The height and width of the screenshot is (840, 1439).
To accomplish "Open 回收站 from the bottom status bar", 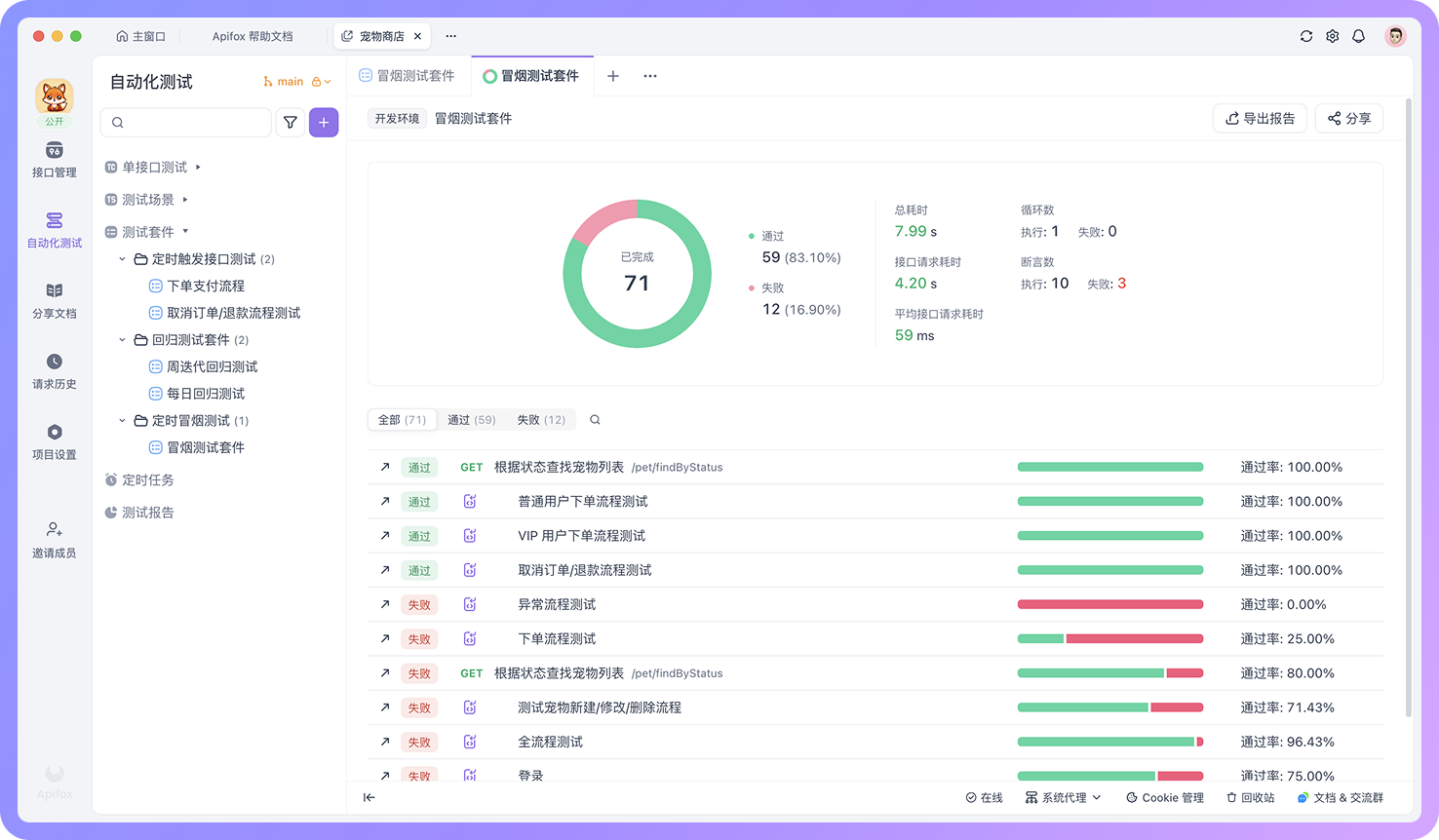I will pos(1250,797).
